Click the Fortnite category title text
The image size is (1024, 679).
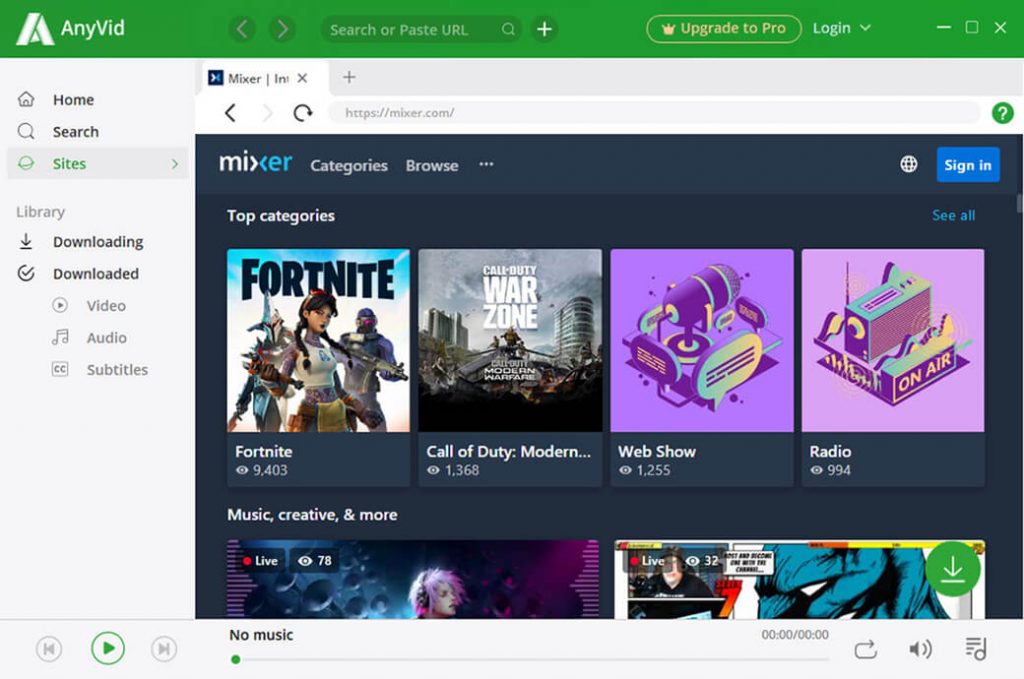coord(264,452)
